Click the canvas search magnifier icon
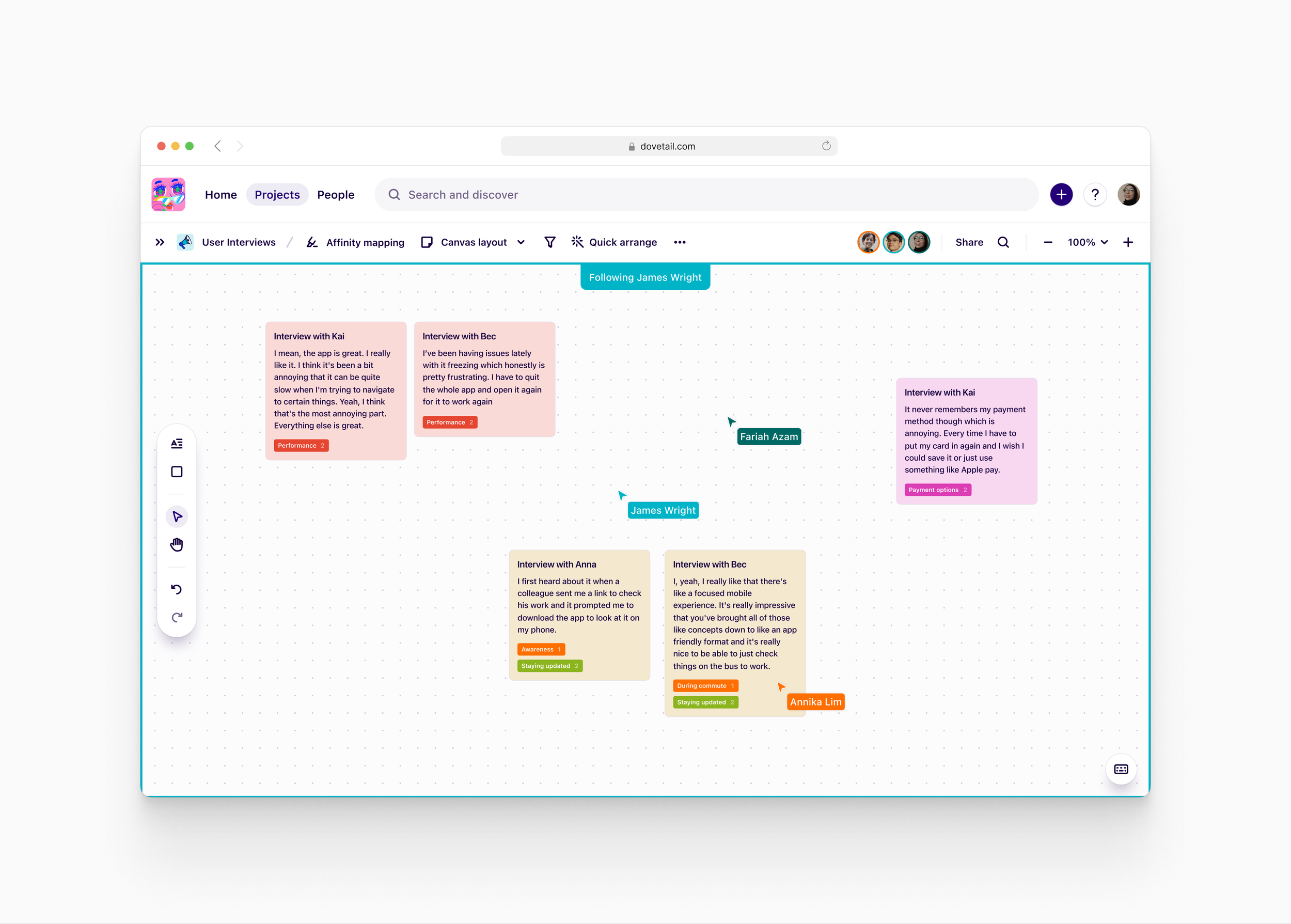This screenshot has width=1291, height=924. pyautogui.click(x=1003, y=242)
